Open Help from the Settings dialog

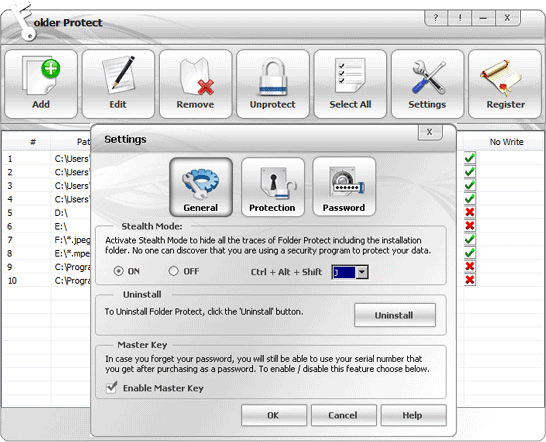point(413,415)
